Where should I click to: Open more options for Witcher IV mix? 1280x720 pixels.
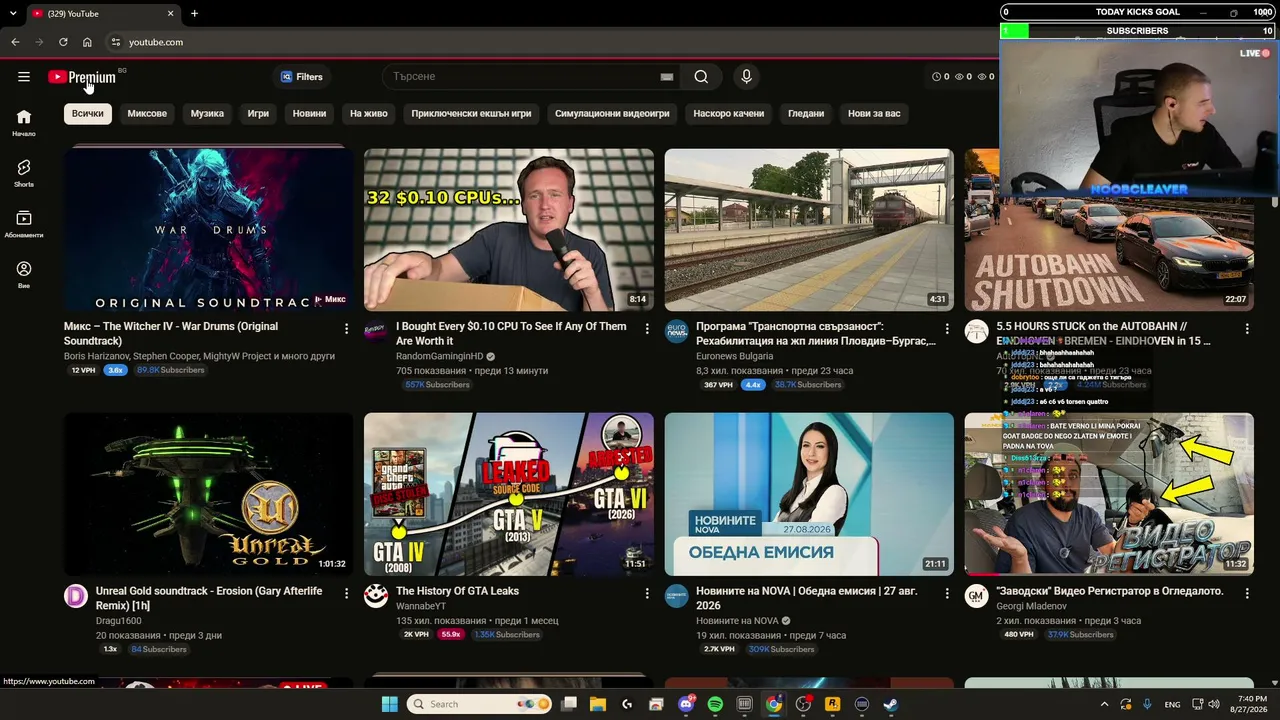347,329
